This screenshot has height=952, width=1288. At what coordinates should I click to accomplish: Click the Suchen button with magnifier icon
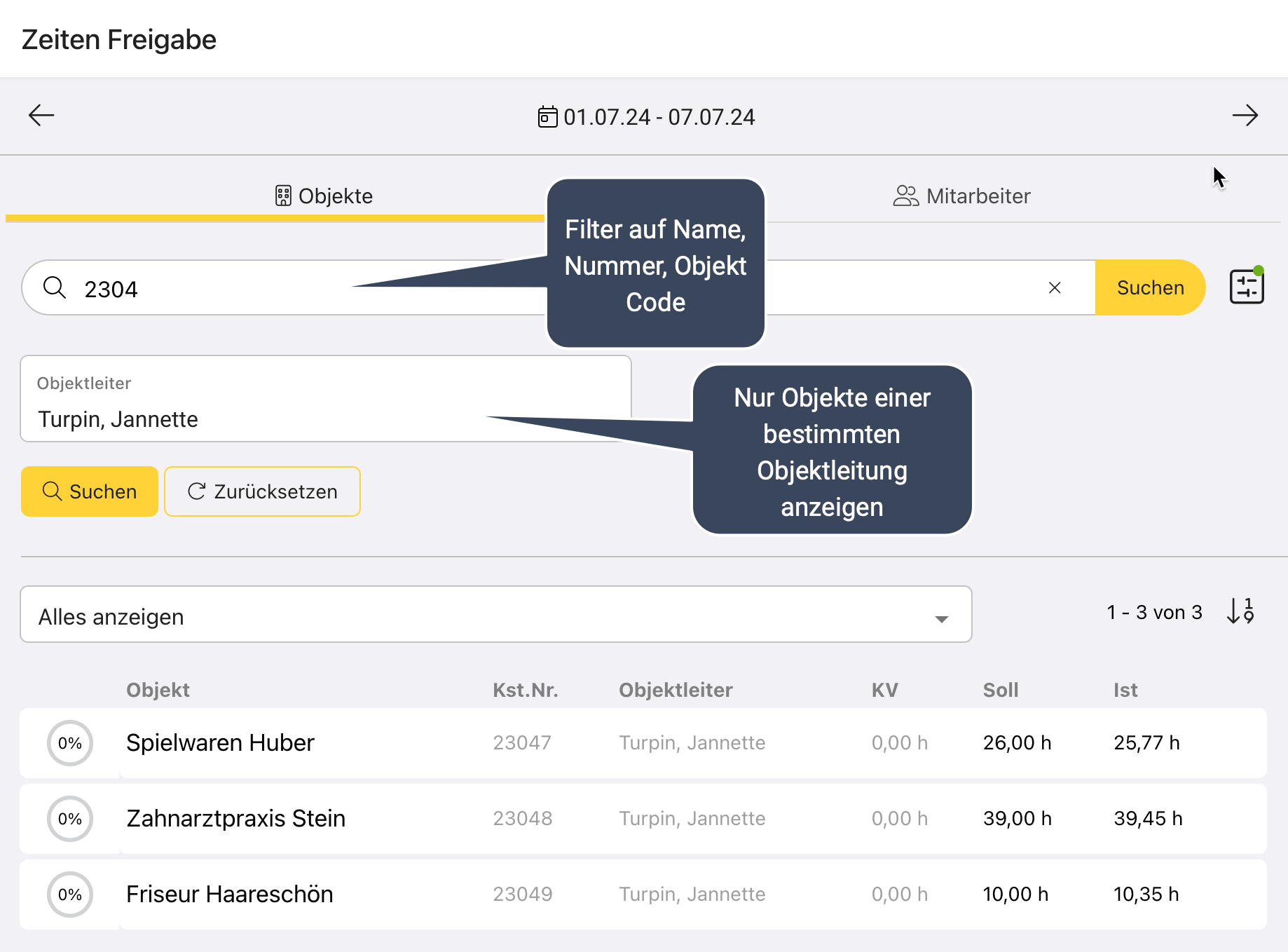pos(90,491)
